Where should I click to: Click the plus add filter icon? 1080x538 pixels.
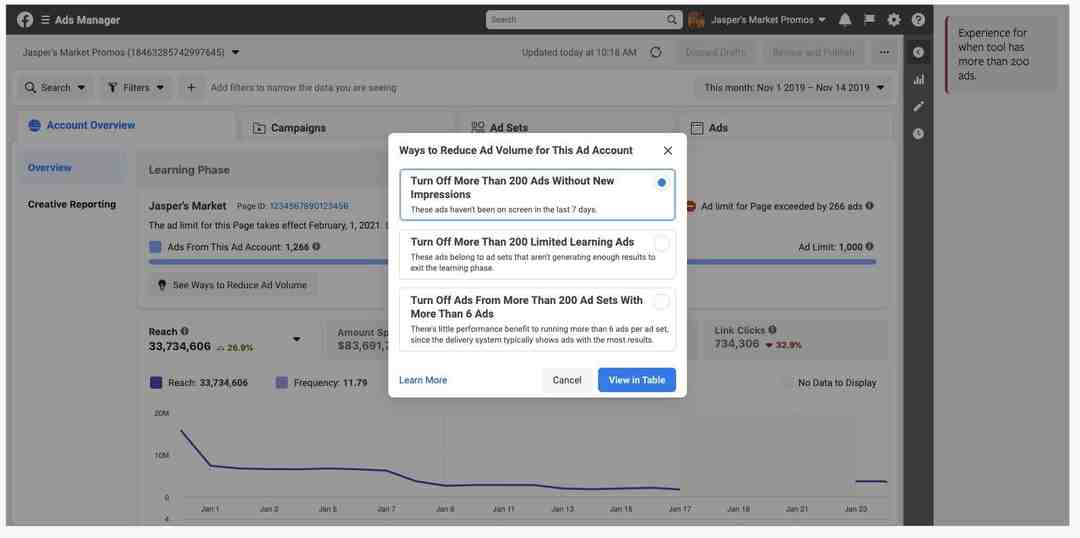(191, 87)
